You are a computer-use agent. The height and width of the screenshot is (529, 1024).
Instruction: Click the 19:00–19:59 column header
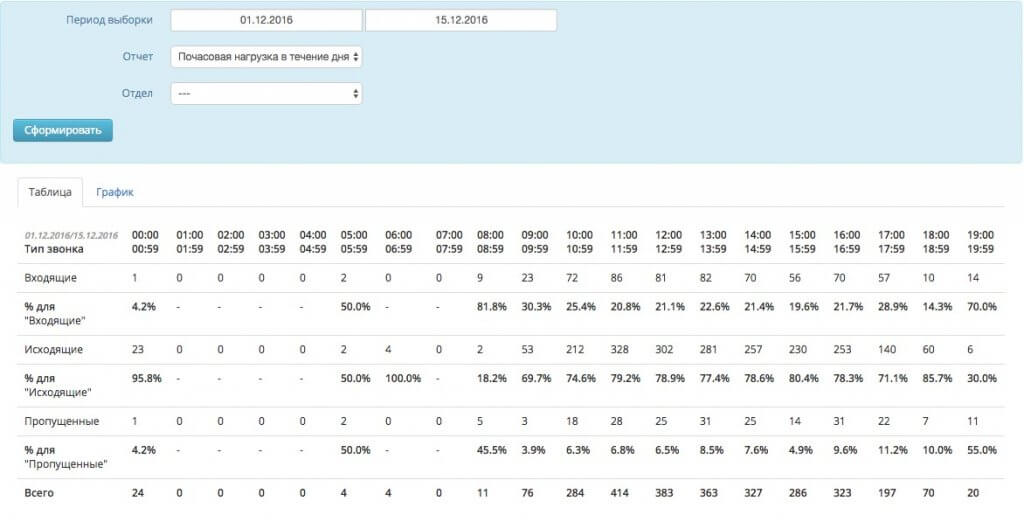click(981, 241)
